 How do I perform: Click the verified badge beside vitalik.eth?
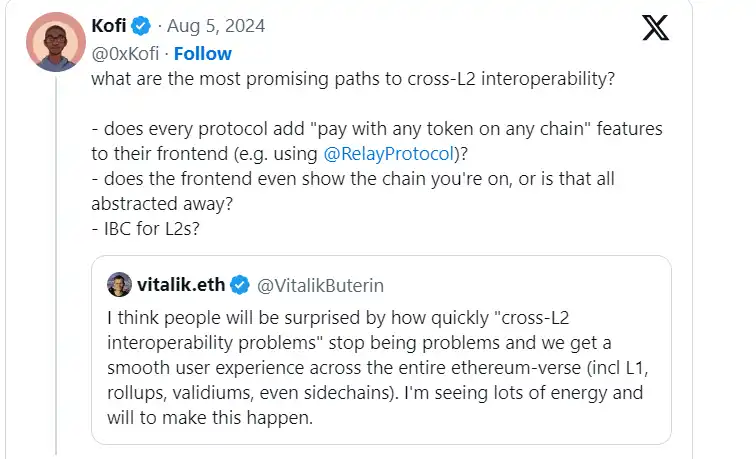[240, 286]
